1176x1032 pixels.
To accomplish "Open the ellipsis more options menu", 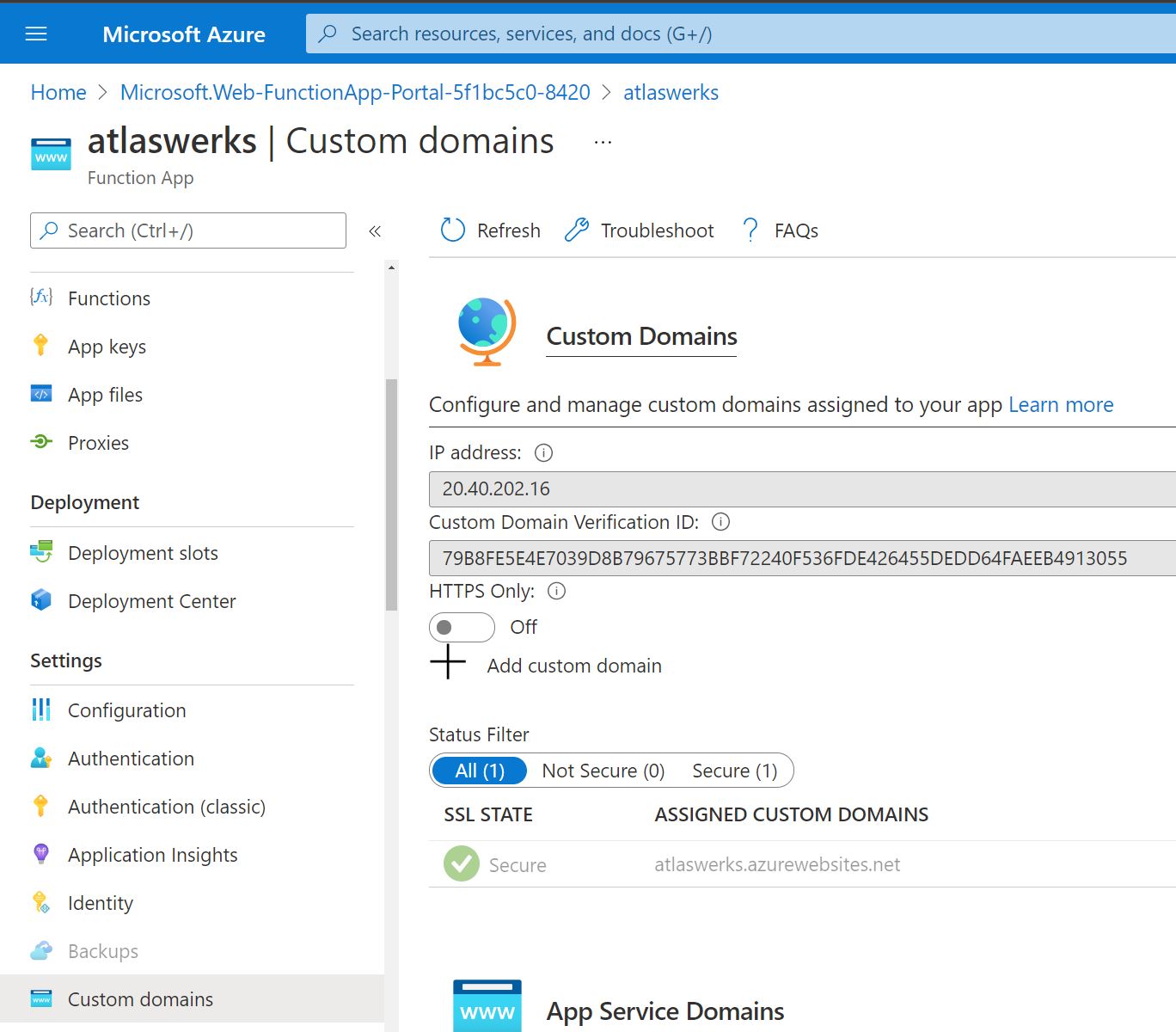I will [x=603, y=142].
